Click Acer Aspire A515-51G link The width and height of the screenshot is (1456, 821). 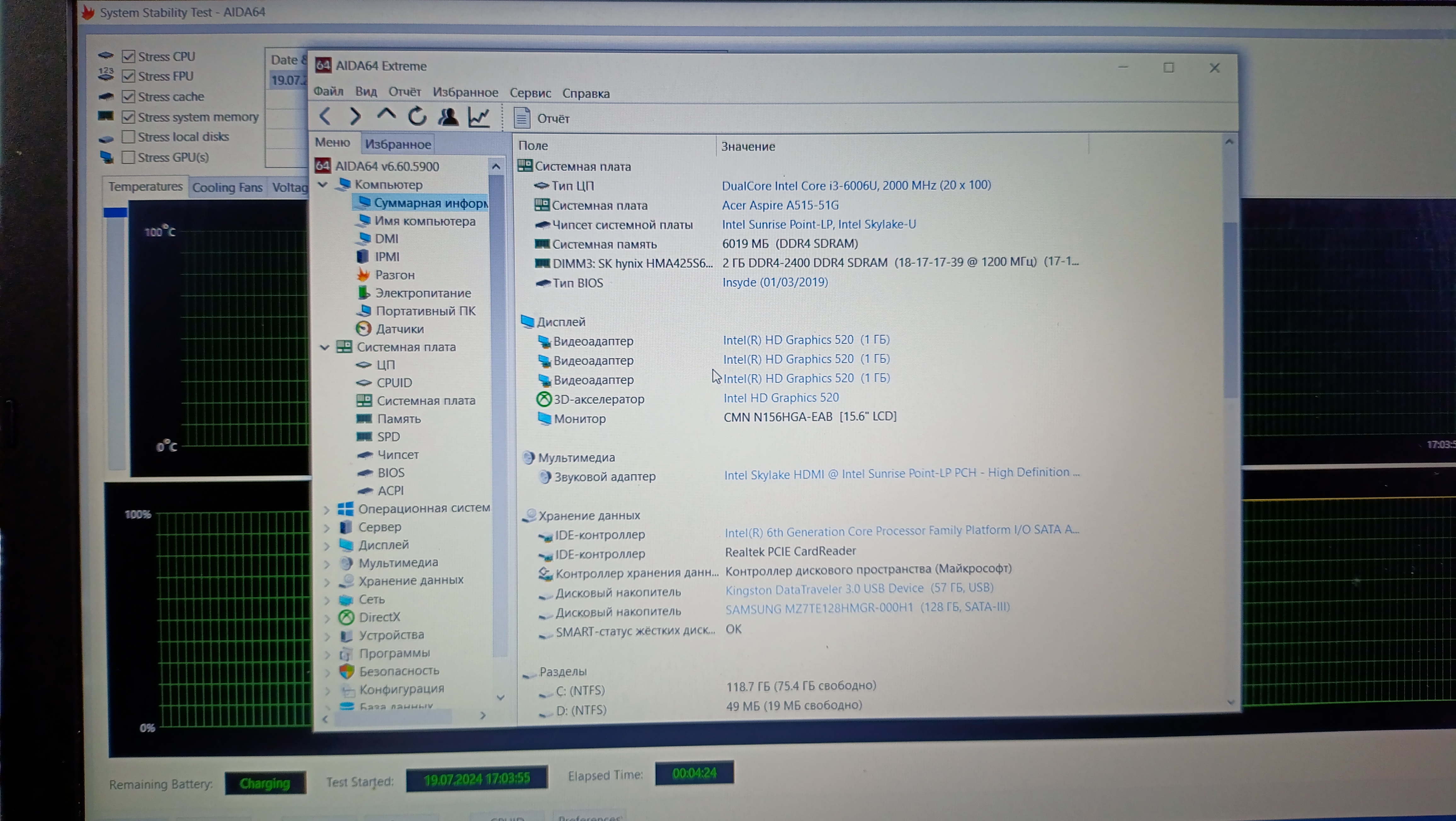[x=780, y=205]
